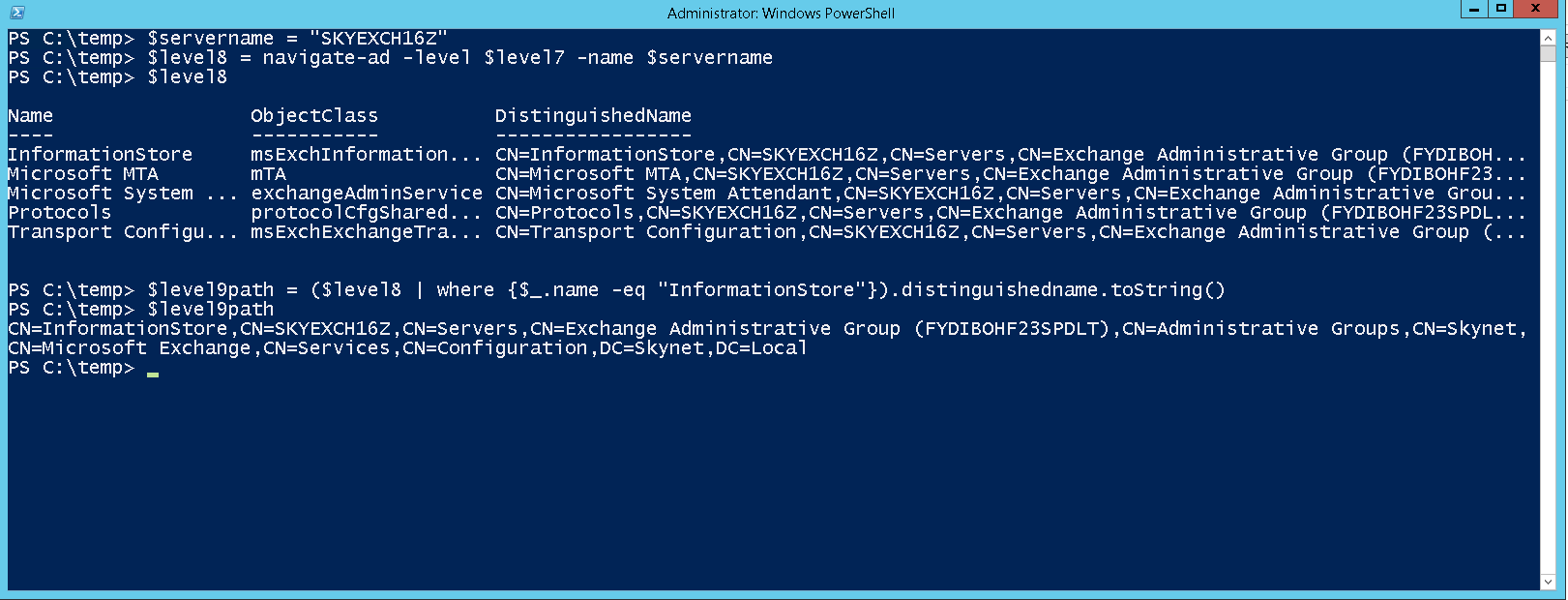1568x600 pixels.
Task: Click the navigate-ad command text
Action: (326, 58)
